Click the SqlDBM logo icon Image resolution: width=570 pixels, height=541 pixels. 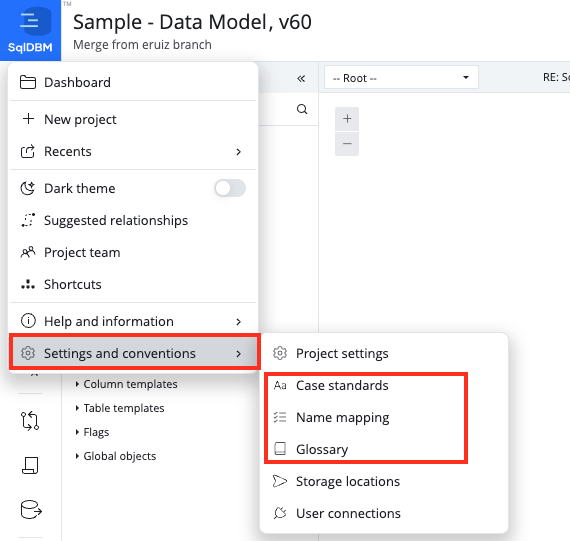31,30
